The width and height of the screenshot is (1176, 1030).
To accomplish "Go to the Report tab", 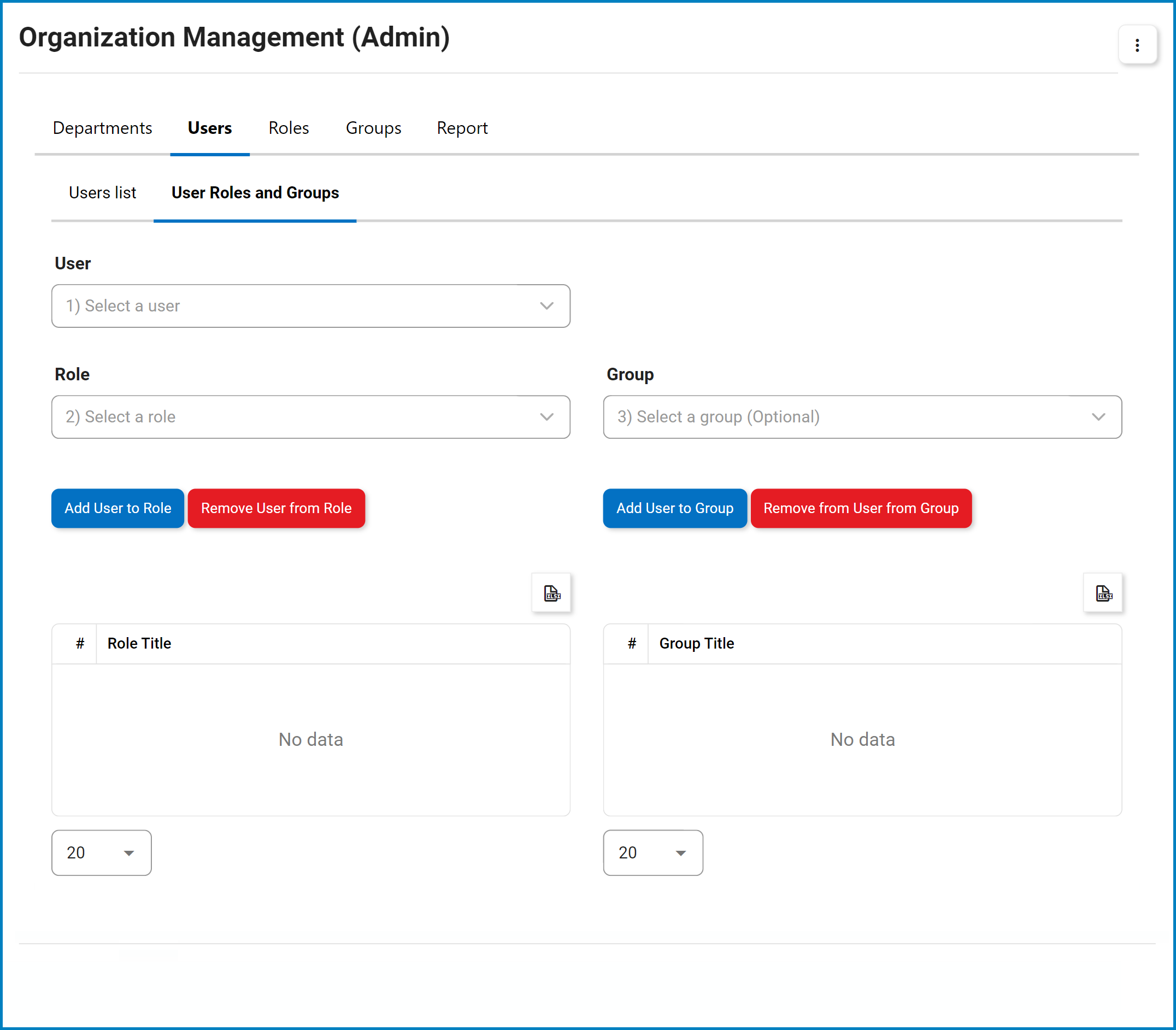I will pos(462,128).
